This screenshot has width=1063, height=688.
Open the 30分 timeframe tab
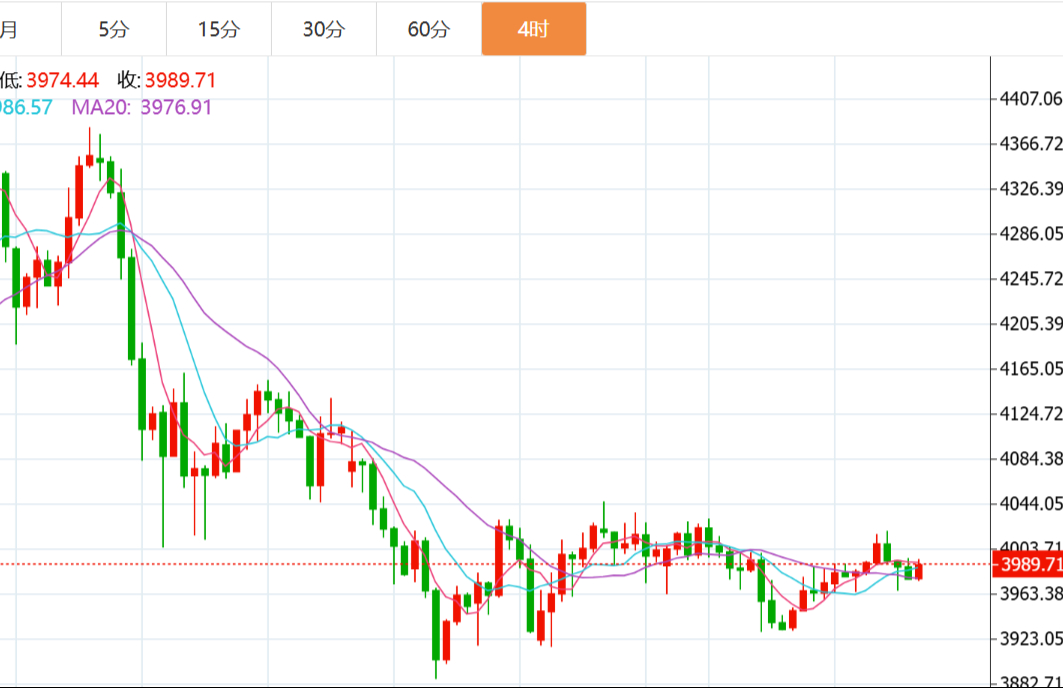coord(324,29)
